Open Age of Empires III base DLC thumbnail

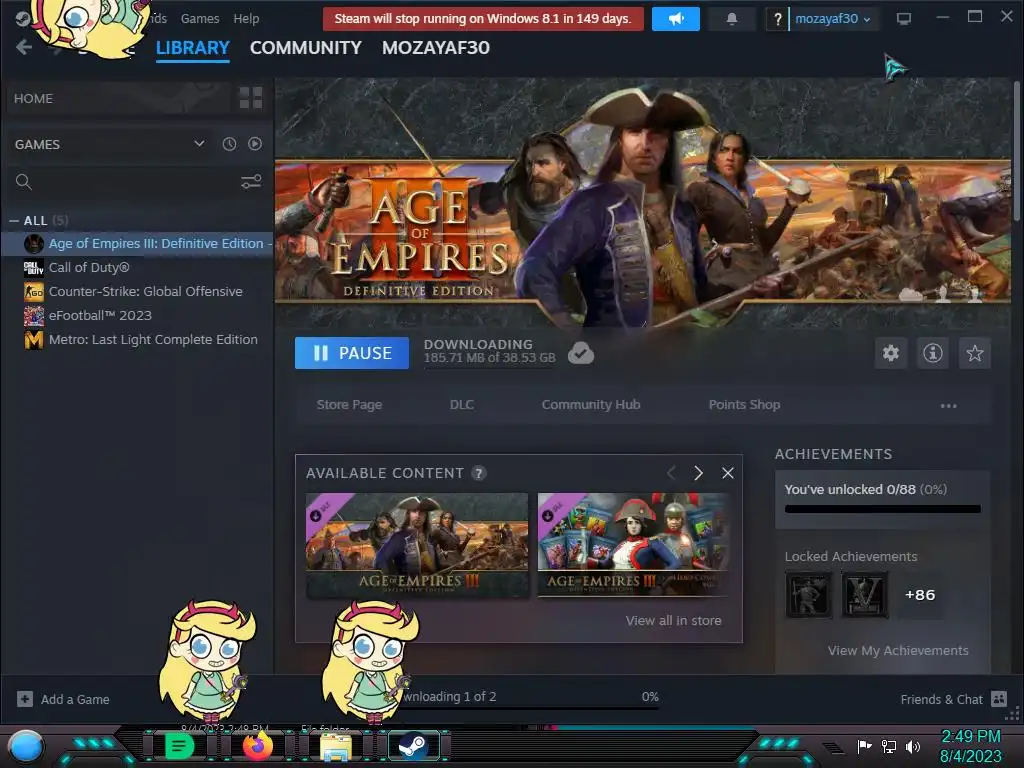417,545
